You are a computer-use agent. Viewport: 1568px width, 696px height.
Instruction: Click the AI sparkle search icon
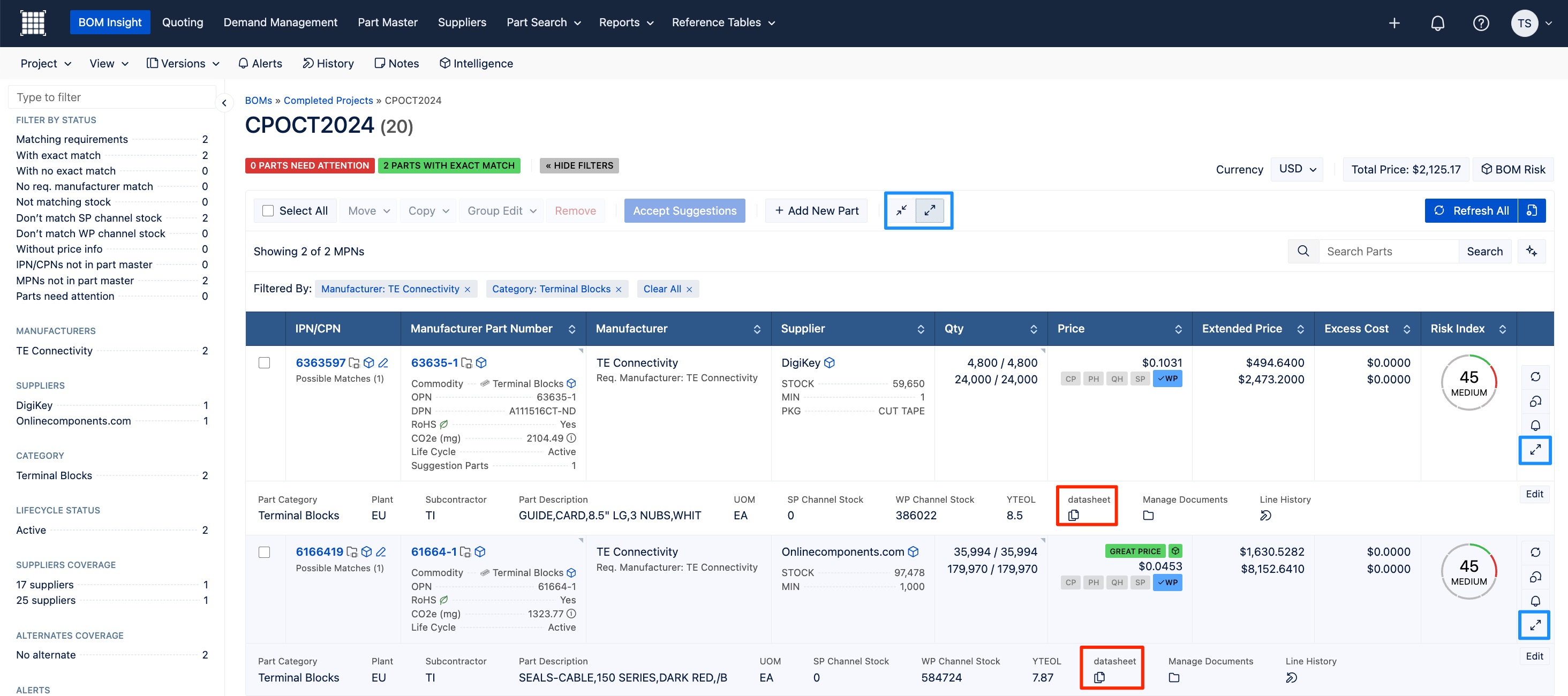point(1532,251)
